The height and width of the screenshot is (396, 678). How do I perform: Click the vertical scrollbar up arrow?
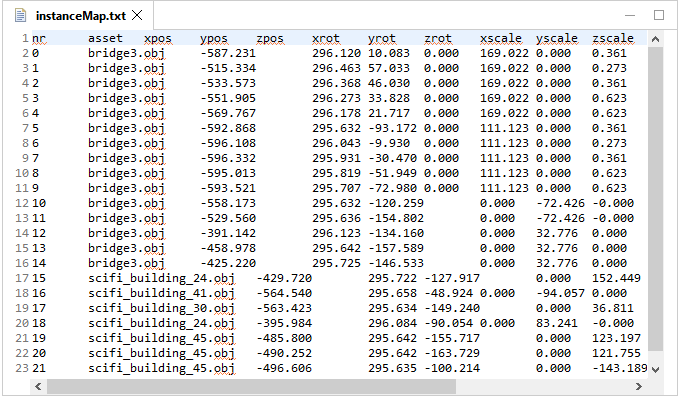[655, 39]
